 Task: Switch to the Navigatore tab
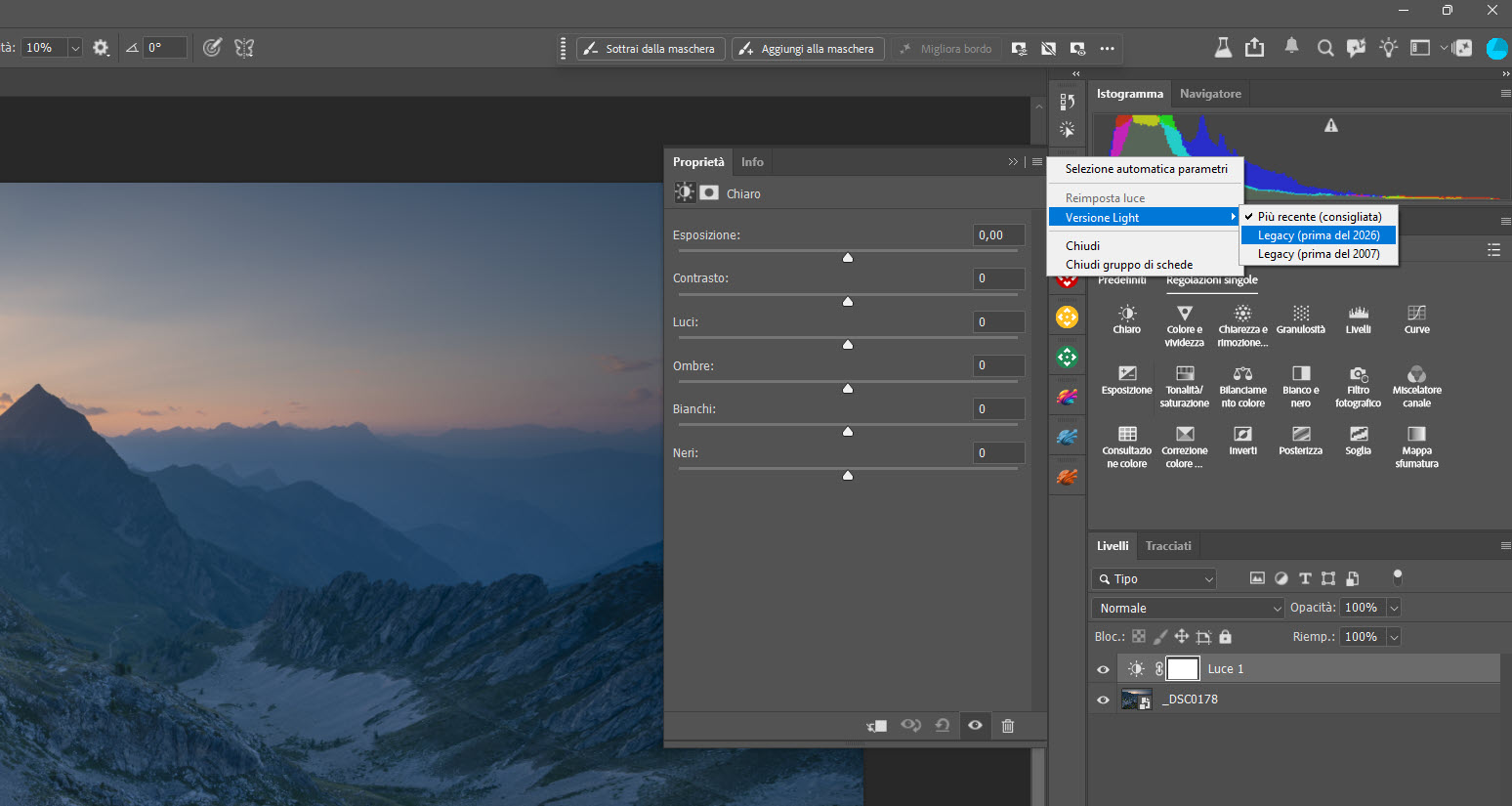[1210, 94]
